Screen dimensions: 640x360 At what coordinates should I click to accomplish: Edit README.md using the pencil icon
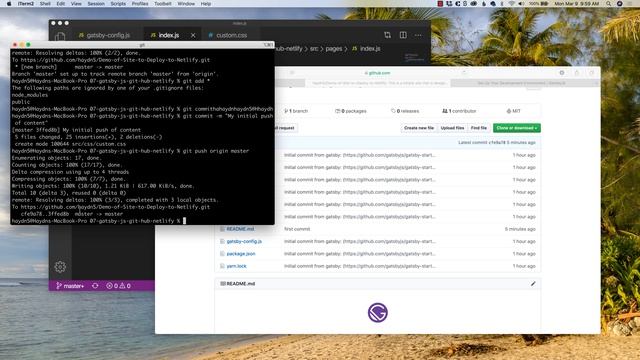[x=533, y=284]
